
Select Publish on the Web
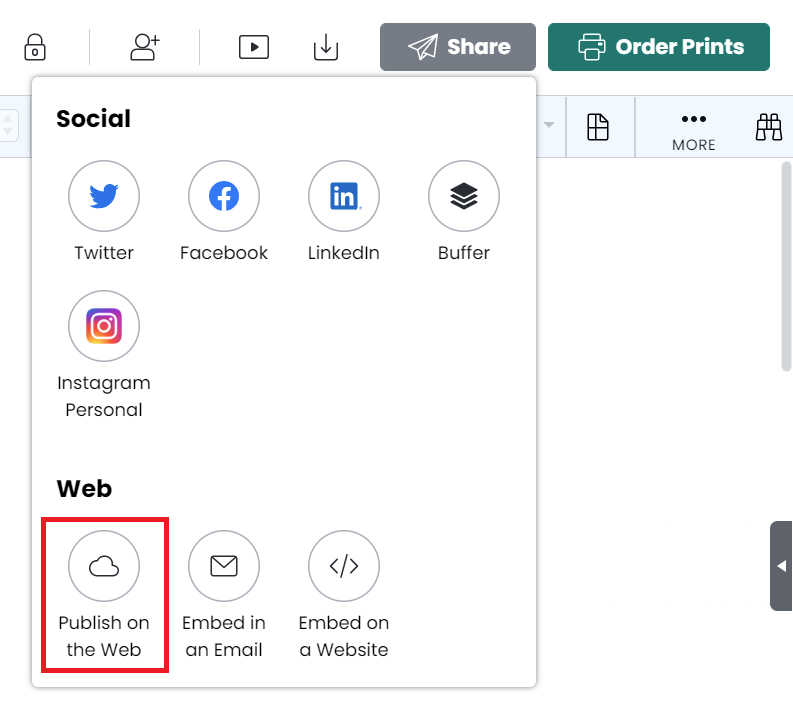[x=104, y=567]
